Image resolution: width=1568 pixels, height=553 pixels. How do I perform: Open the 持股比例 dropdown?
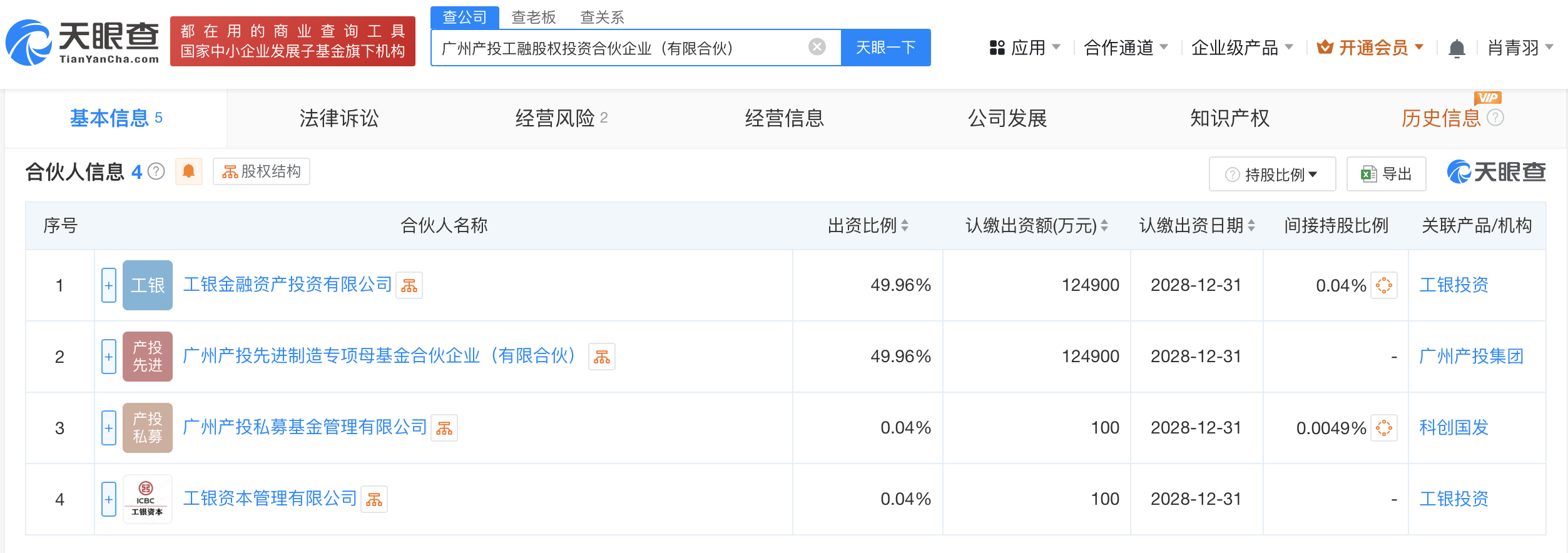pyautogui.click(x=1272, y=174)
